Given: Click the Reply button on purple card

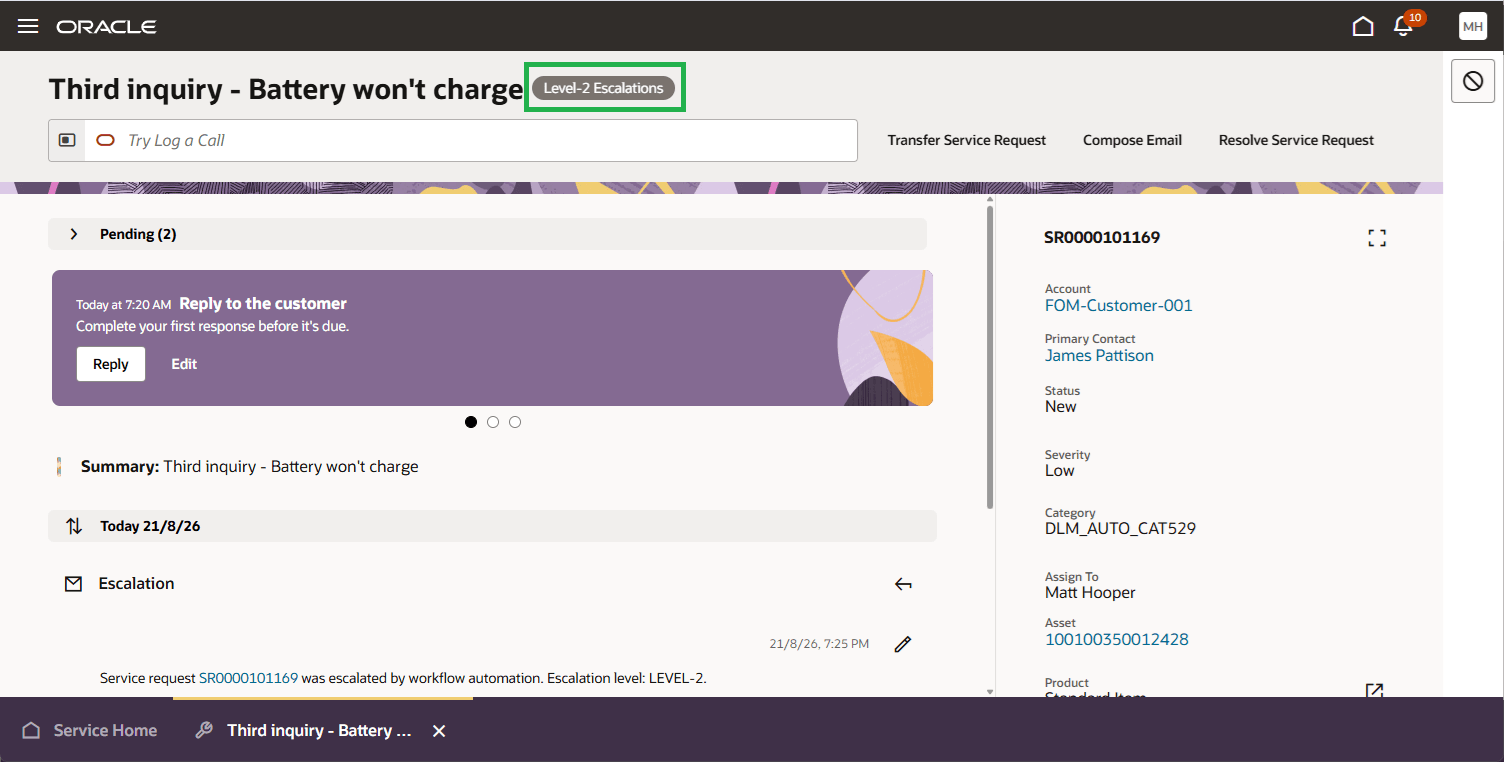Looking at the screenshot, I should 111,364.
